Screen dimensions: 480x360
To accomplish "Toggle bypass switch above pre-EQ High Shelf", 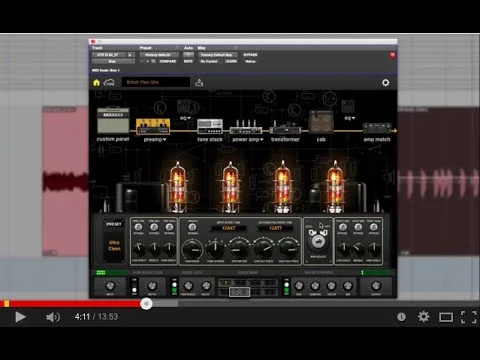I will point(169,227).
